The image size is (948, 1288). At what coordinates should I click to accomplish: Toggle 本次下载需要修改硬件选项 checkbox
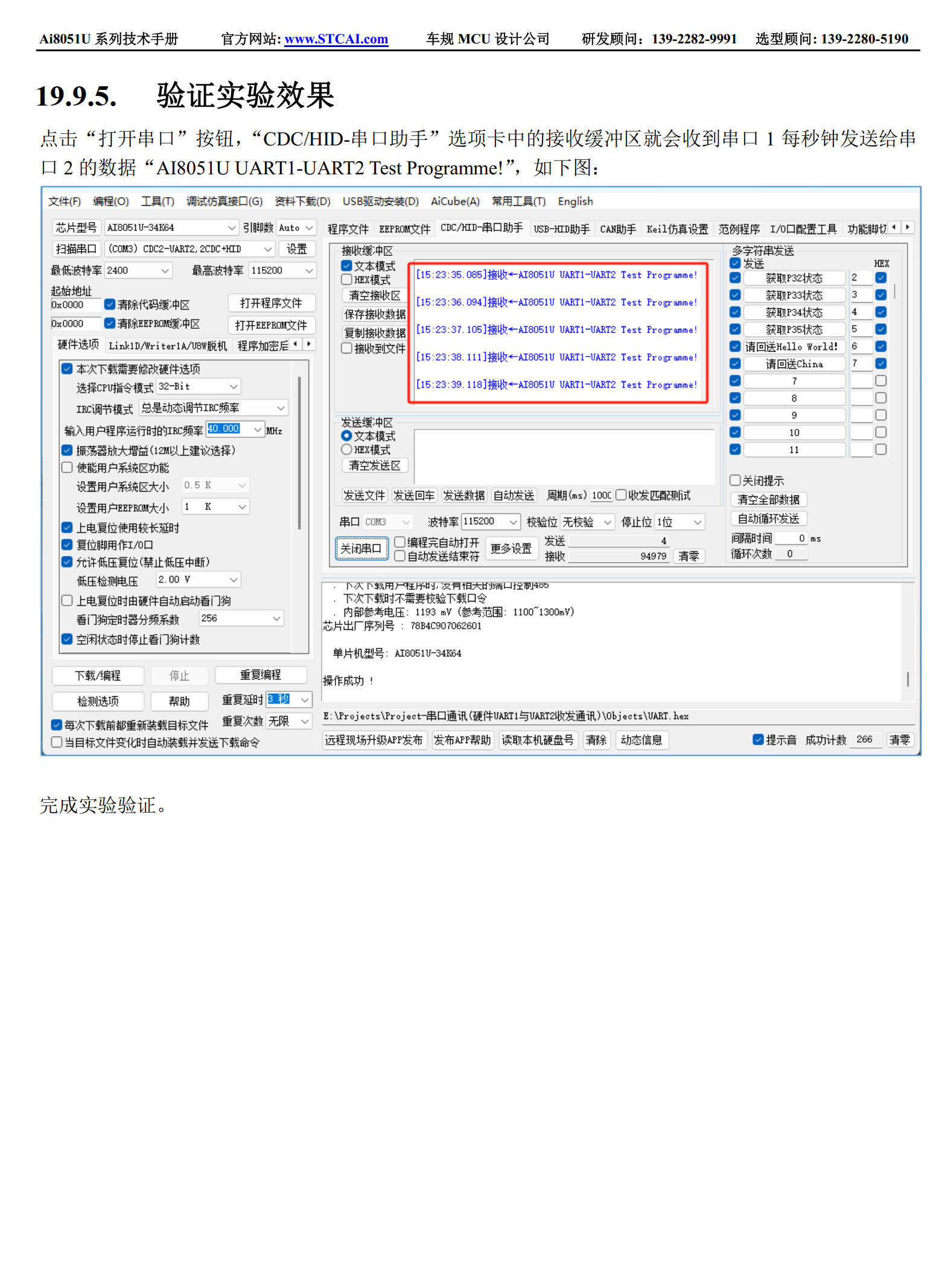point(67,369)
